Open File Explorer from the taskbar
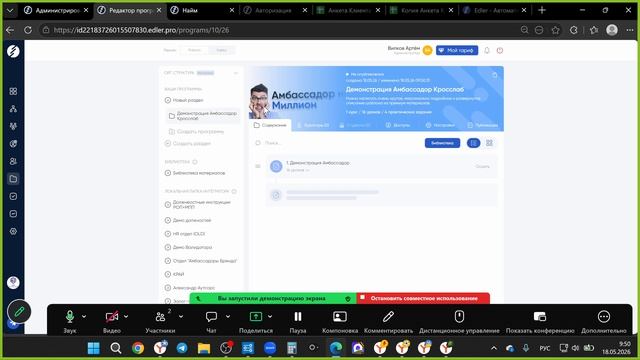The width and height of the screenshot is (640, 360). [x=204, y=348]
